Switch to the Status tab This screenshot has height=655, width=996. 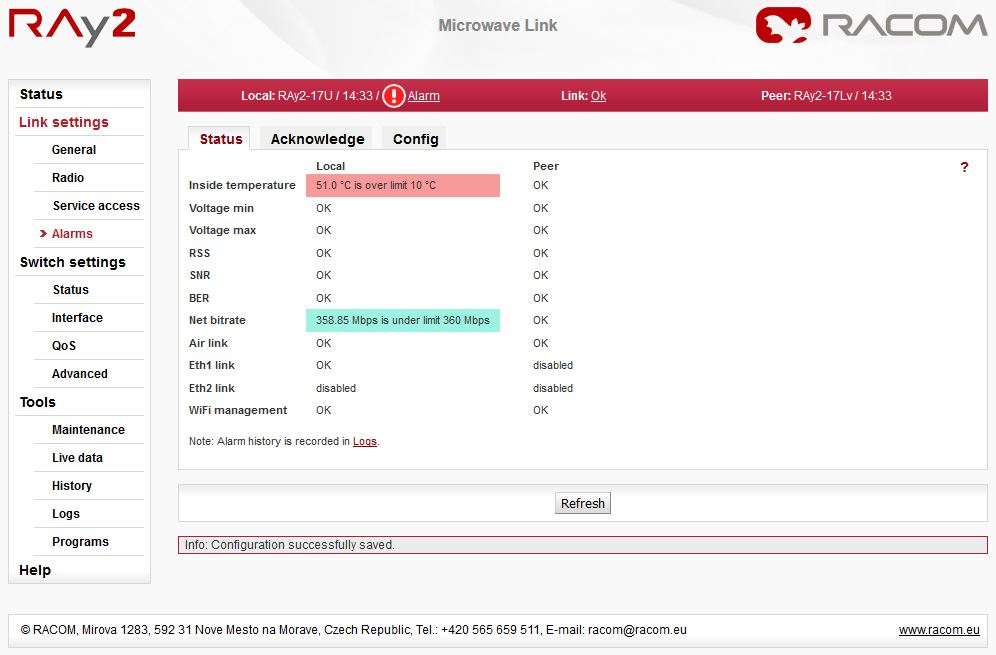pos(220,139)
